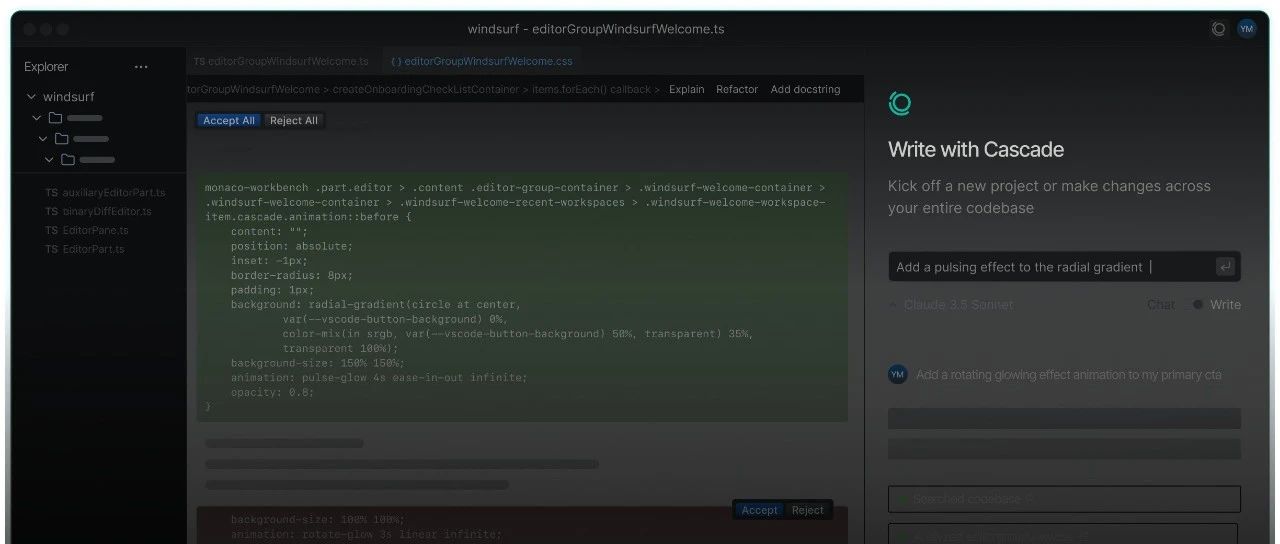Screen dimensions: 1280x544
Task: Click the 'position: absolute;' code line
Action: (292, 246)
